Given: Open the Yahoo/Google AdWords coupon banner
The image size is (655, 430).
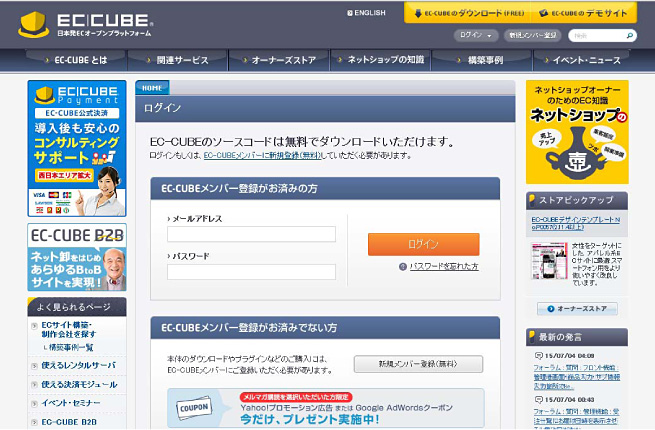Looking at the screenshot, I should (x=326, y=408).
